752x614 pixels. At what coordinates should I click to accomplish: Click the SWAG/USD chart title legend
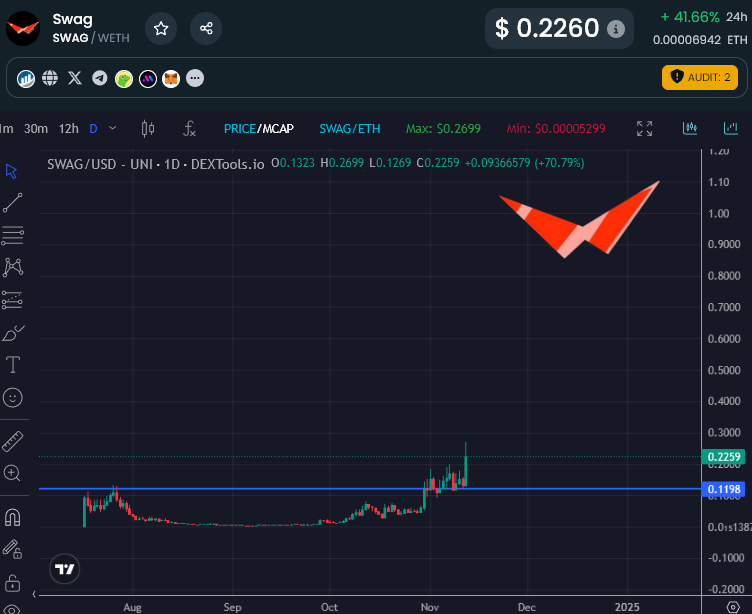tap(156, 165)
